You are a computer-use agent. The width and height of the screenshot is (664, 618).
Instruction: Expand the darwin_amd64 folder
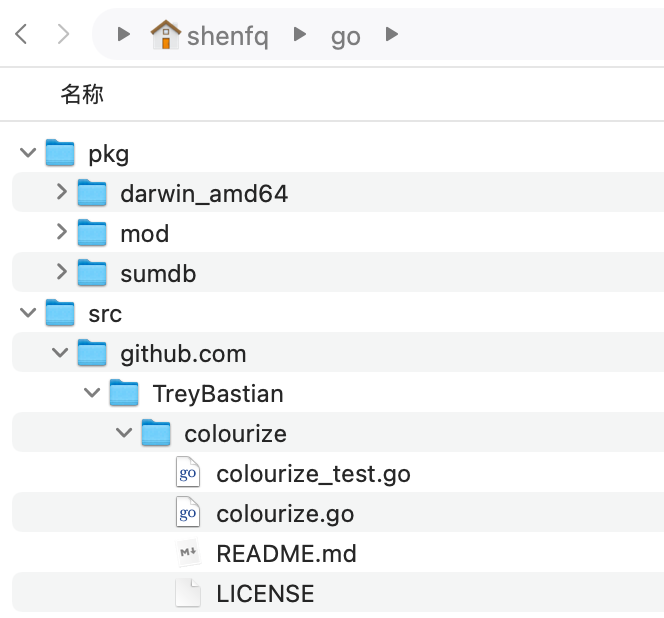(61, 193)
